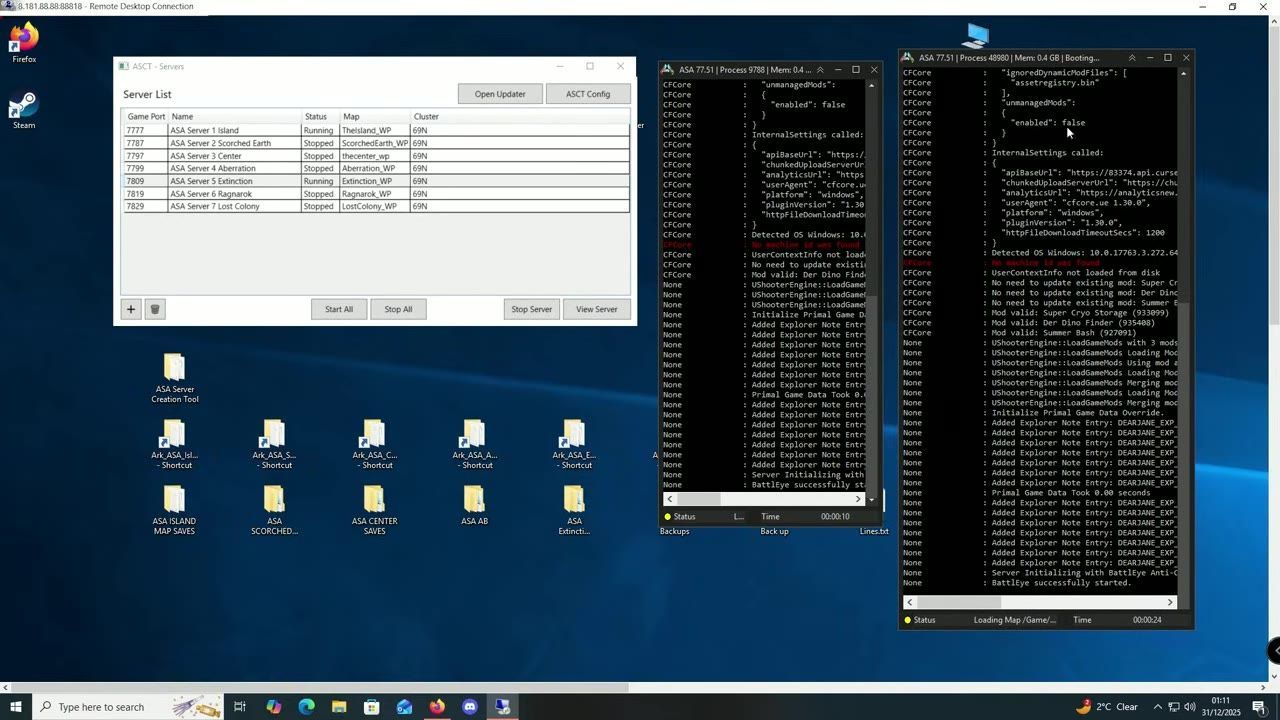Click the Lines.txt desktop file label

tap(874, 531)
